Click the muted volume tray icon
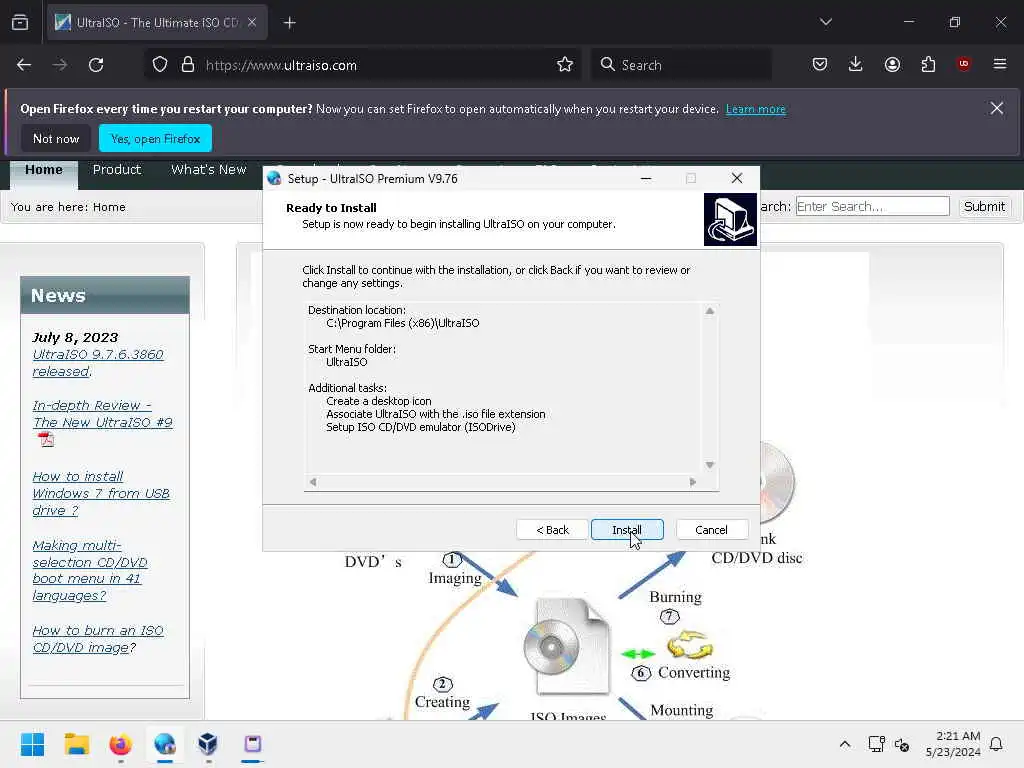This screenshot has width=1024, height=768. [902, 744]
